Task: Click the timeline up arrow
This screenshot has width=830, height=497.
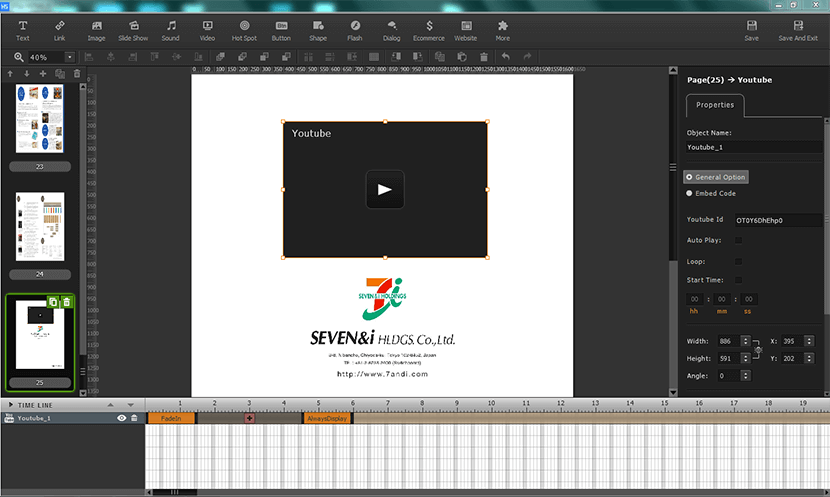Action: click(x=111, y=405)
